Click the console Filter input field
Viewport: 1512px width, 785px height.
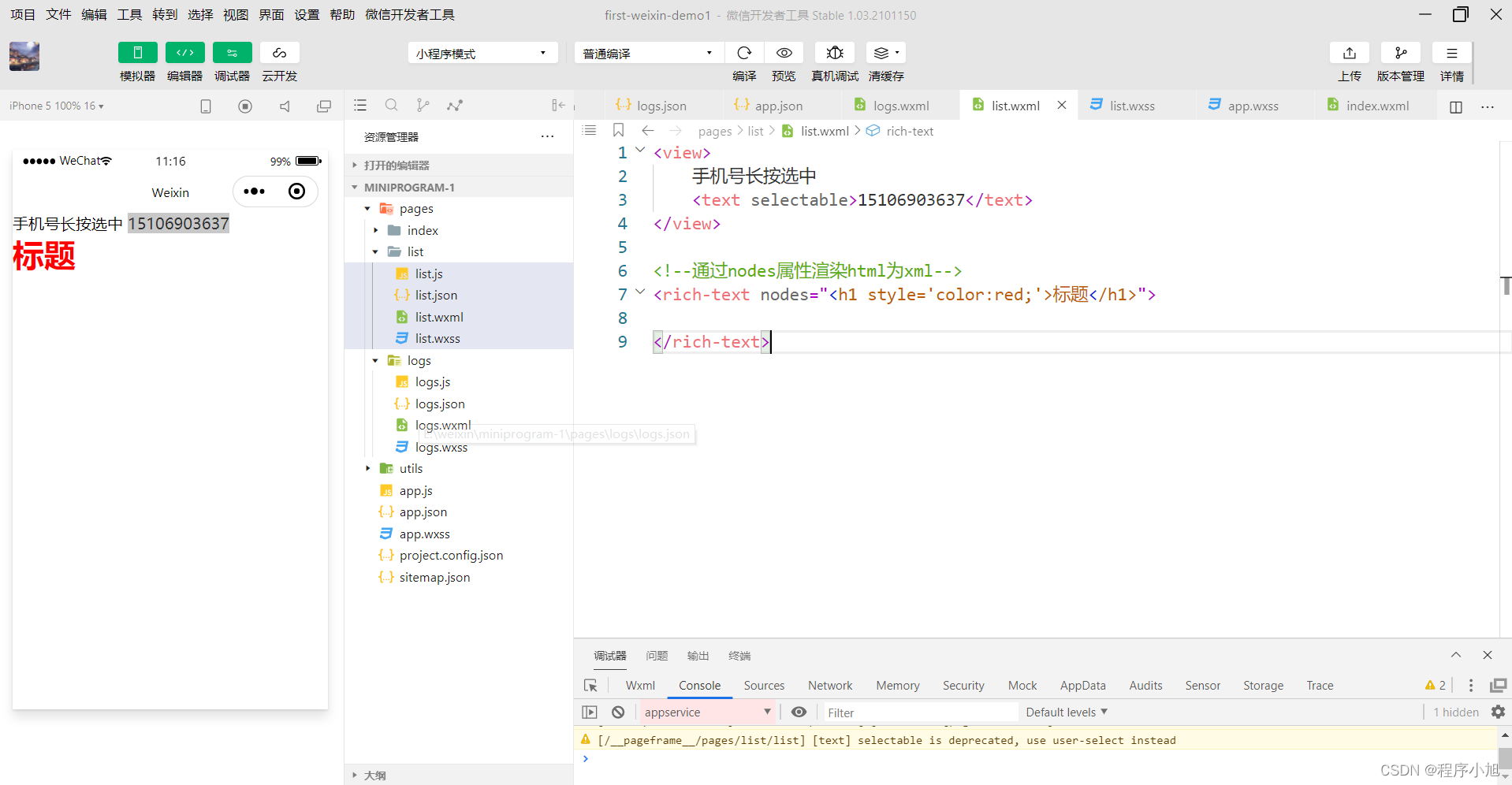point(919,712)
